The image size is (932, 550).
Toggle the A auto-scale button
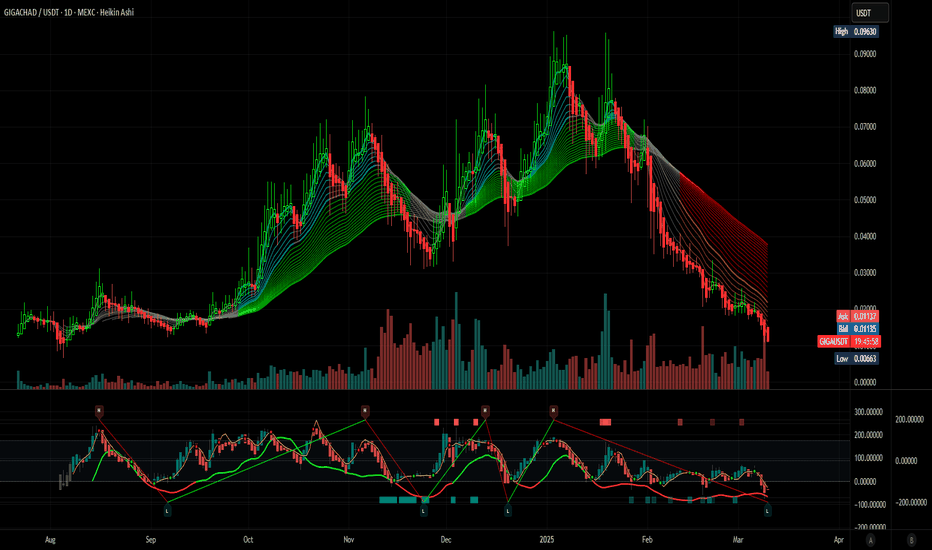tap(870, 540)
